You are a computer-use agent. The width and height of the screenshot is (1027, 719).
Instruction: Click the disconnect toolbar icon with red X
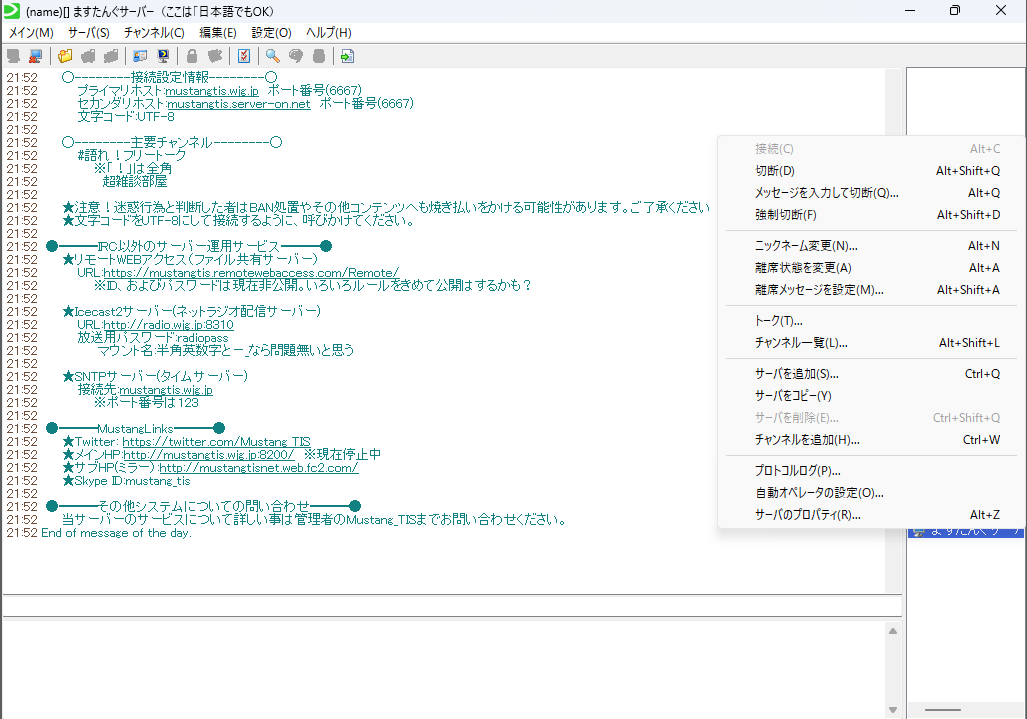(35, 56)
